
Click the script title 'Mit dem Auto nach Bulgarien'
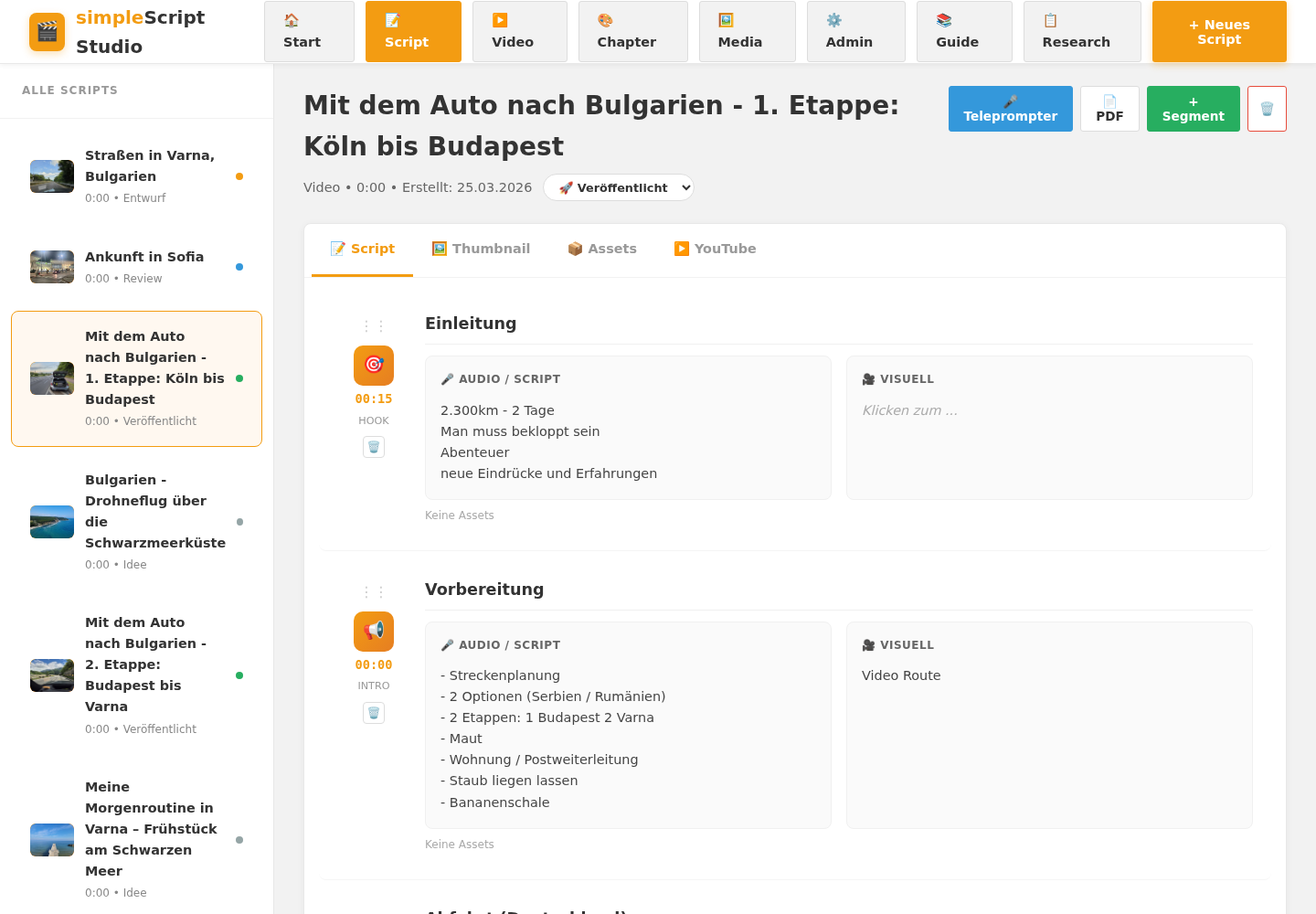tap(601, 125)
